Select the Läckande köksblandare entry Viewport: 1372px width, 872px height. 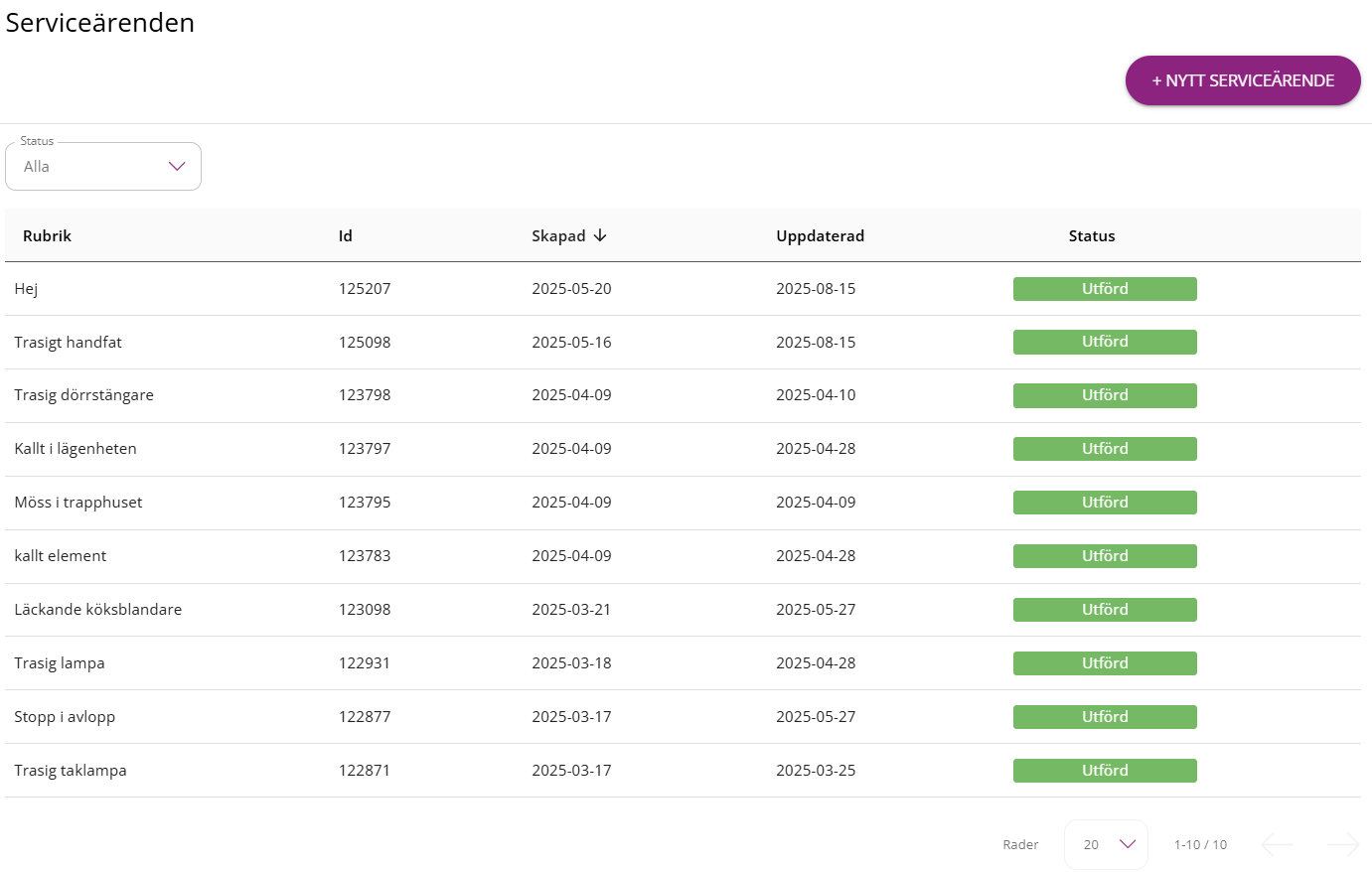tap(683, 610)
